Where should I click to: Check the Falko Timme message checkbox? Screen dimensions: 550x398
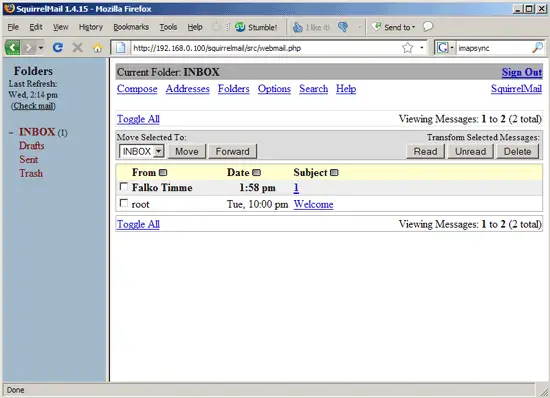123,186
